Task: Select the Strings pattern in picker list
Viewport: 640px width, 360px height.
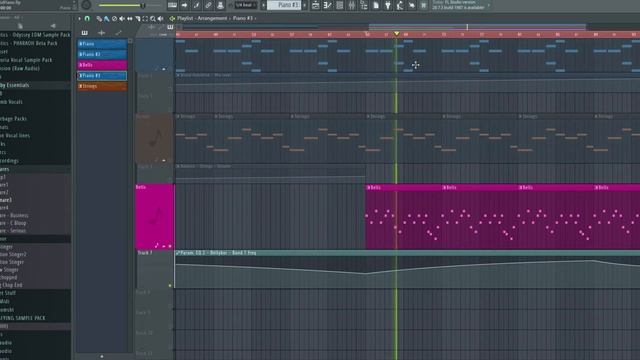Action: click(102, 86)
